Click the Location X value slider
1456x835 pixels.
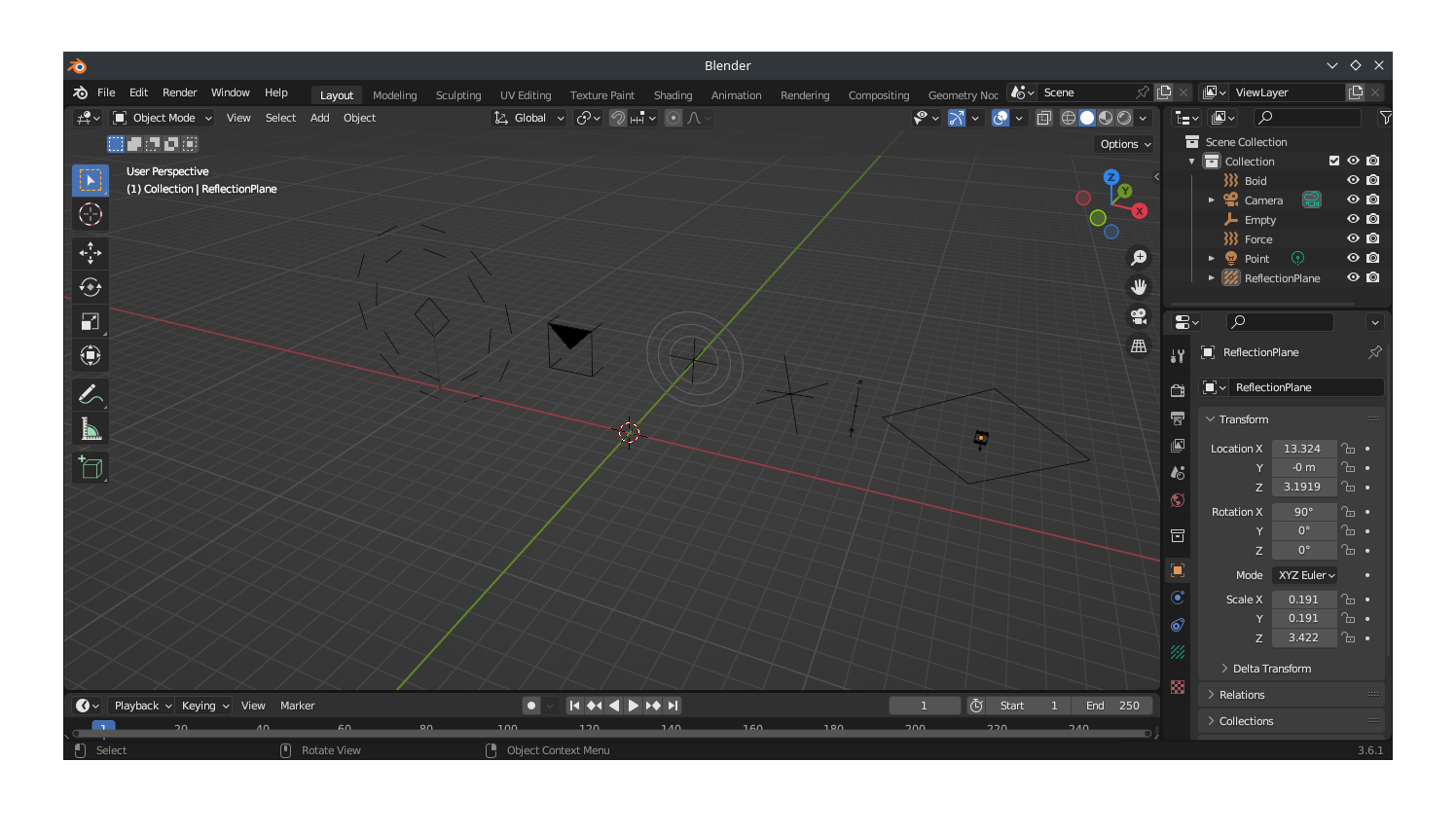tap(1304, 448)
